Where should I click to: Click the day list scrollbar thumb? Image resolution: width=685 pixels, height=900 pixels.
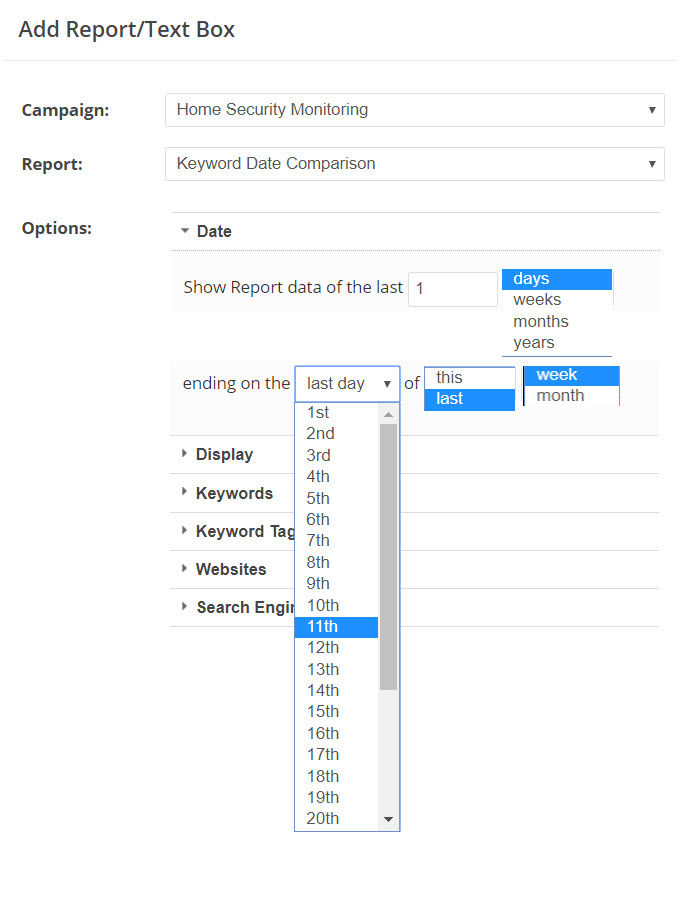pyautogui.click(x=389, y=556)
